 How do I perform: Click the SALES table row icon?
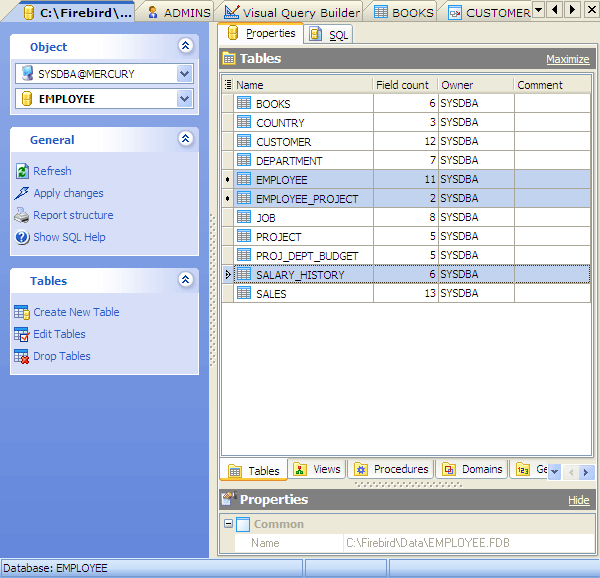(244, 293)
